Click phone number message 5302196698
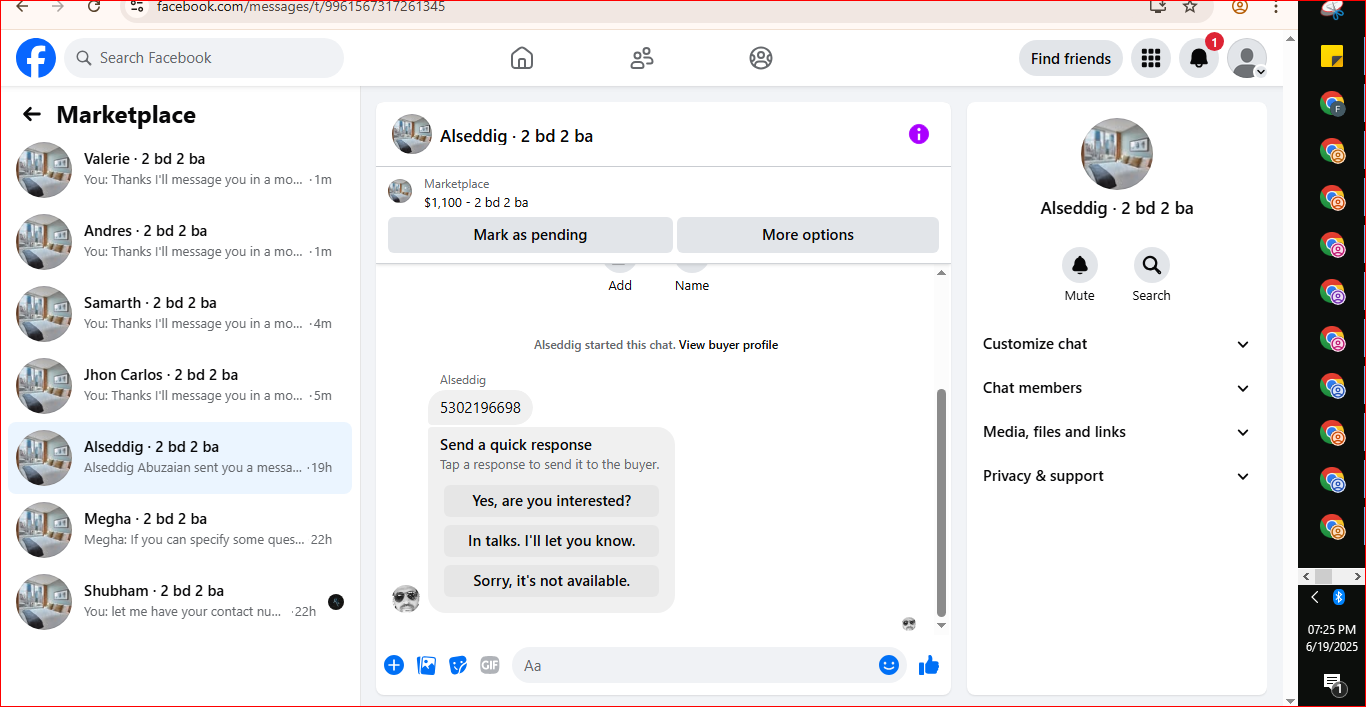This screenshot has width=1366, height=707. (x=480, y=408)
